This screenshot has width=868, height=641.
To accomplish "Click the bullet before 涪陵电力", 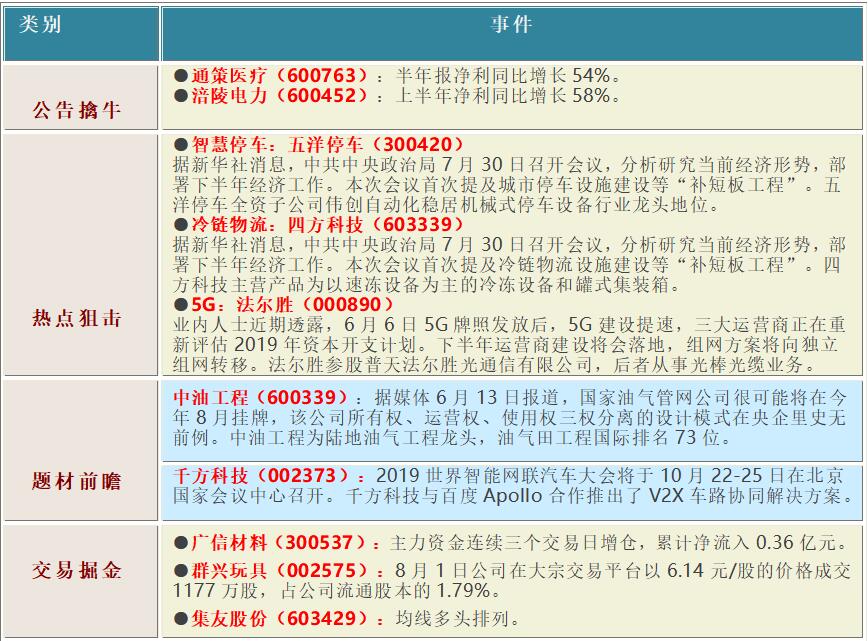I will pyautogui.click(x=180, y=97).
